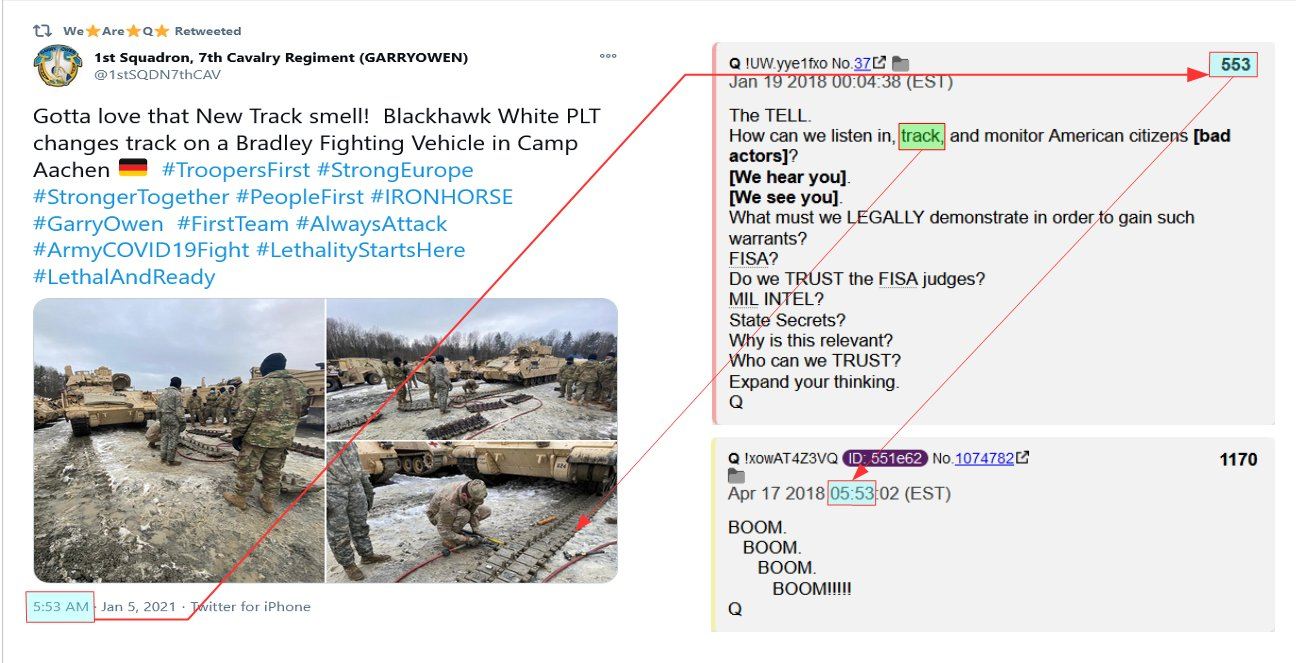Click the folder icon in post 553 header

pos(900,64)
